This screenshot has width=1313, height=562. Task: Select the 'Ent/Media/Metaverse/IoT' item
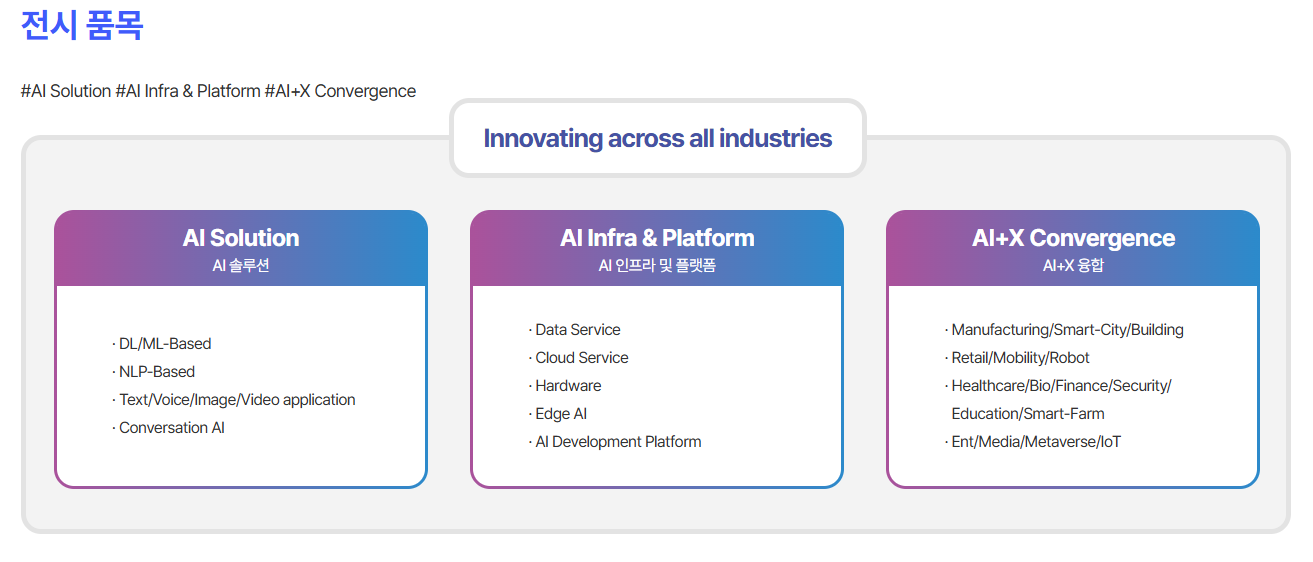tap(1033, 442)
